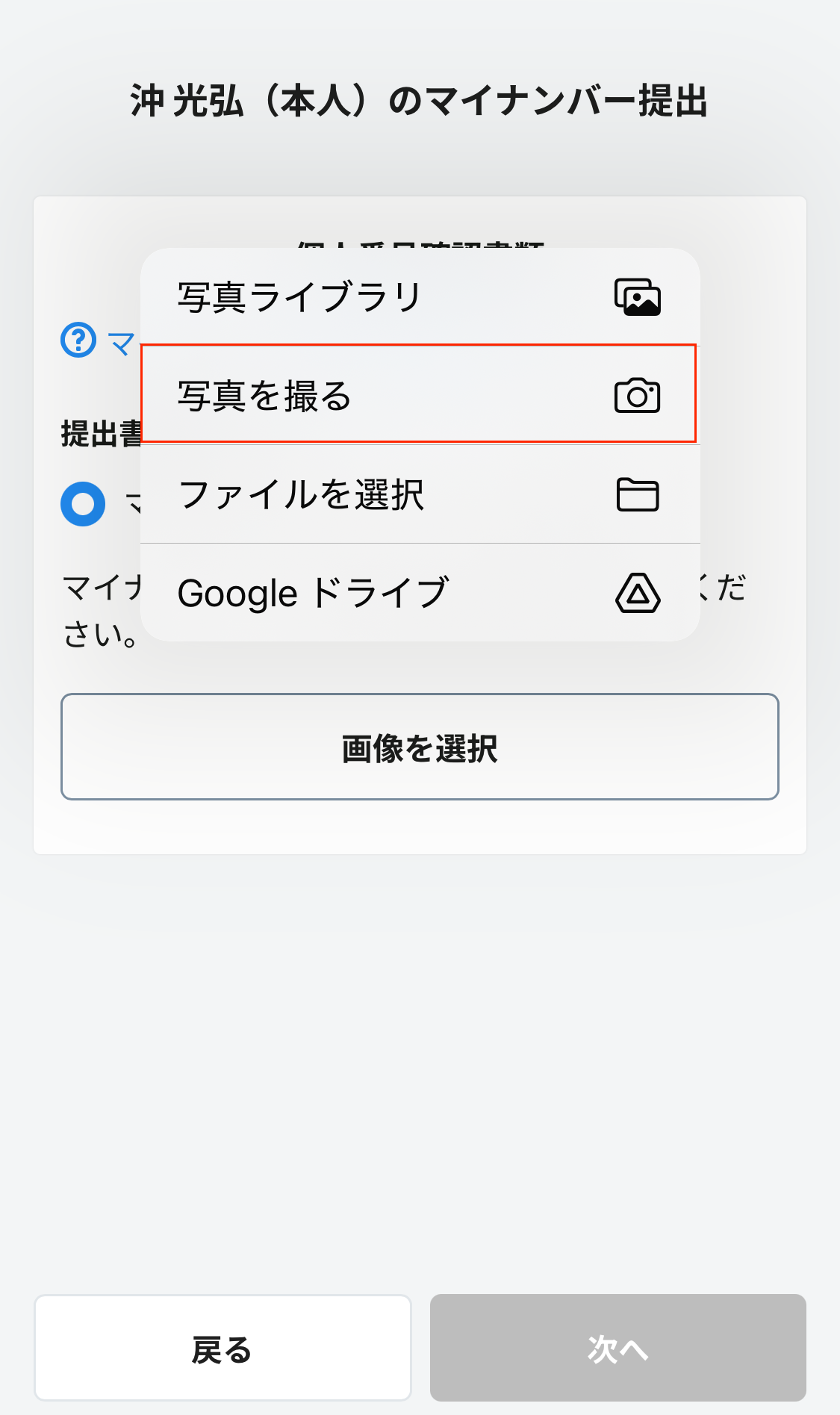Click the partly hidden label beside the radio button

(133, 504)
